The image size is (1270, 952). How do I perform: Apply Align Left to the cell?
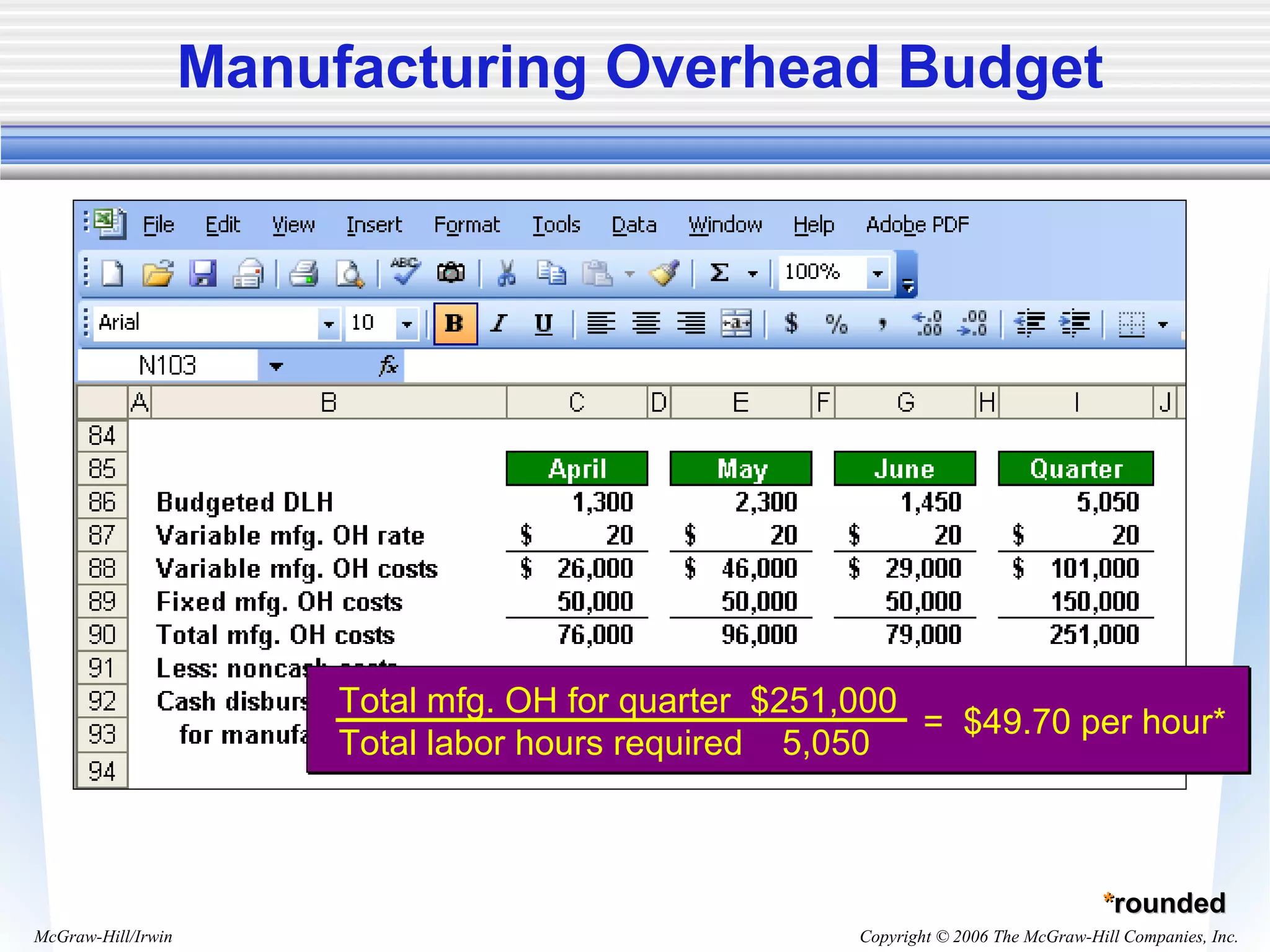[601, 323]
